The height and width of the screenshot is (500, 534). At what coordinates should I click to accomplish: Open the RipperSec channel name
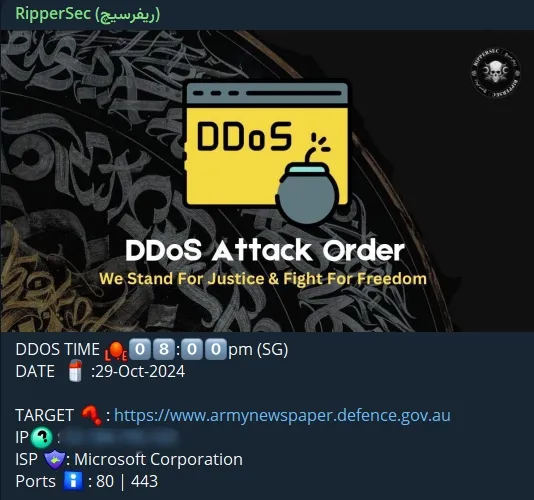88,14
